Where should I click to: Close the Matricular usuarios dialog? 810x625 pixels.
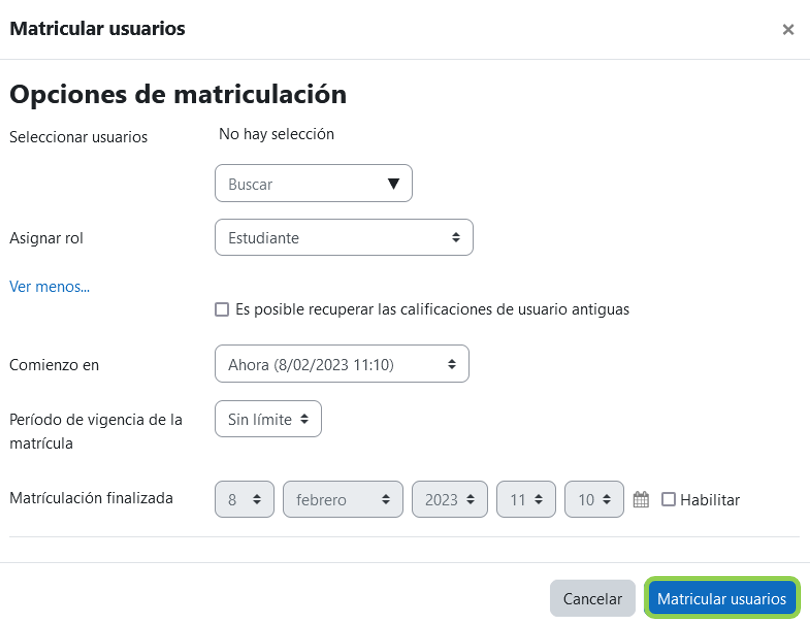pyautogui.click(x=789, y=29)
